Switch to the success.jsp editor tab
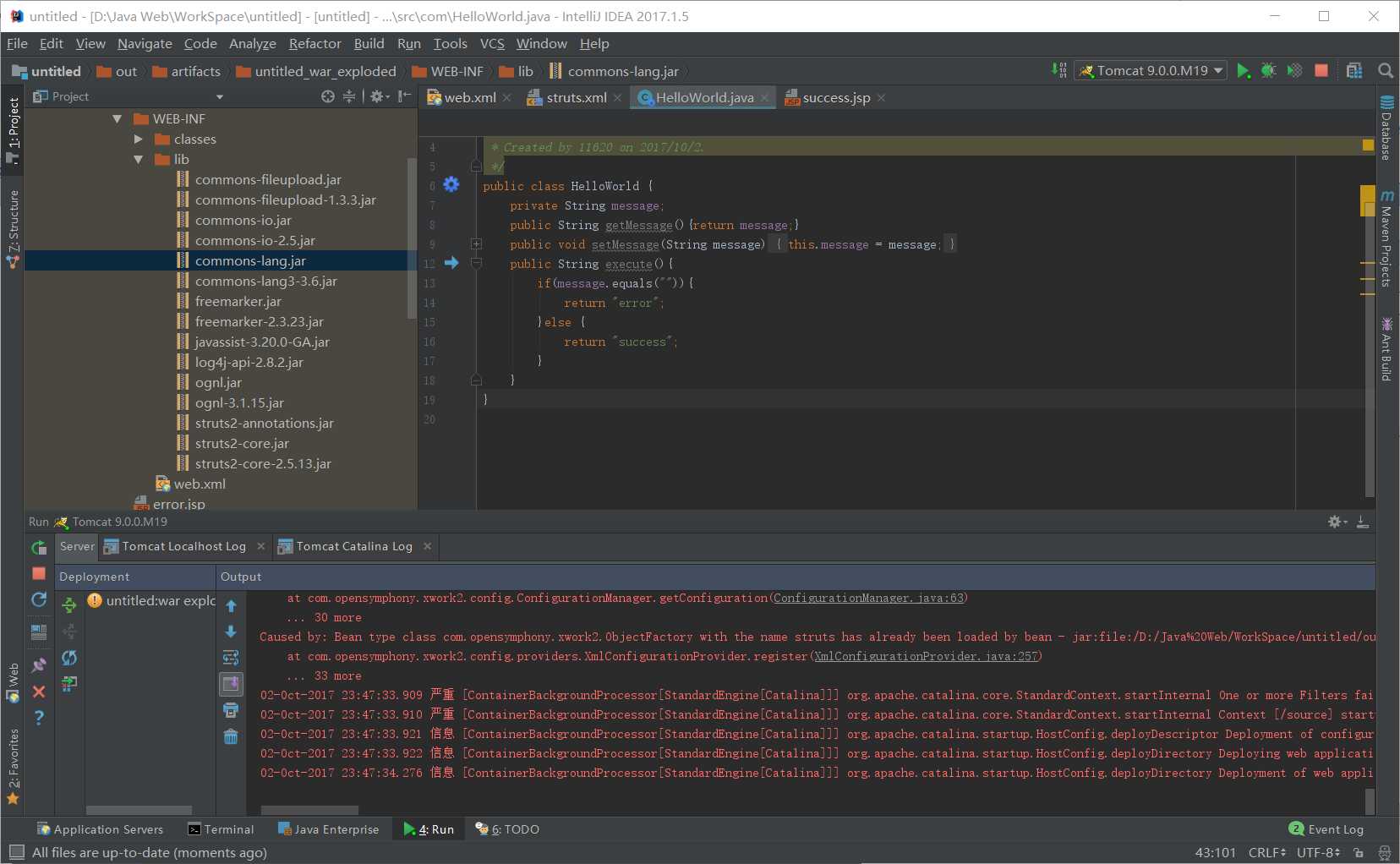Image resolution: width=1400 pixels, height=864 pixels. [835, 97]
